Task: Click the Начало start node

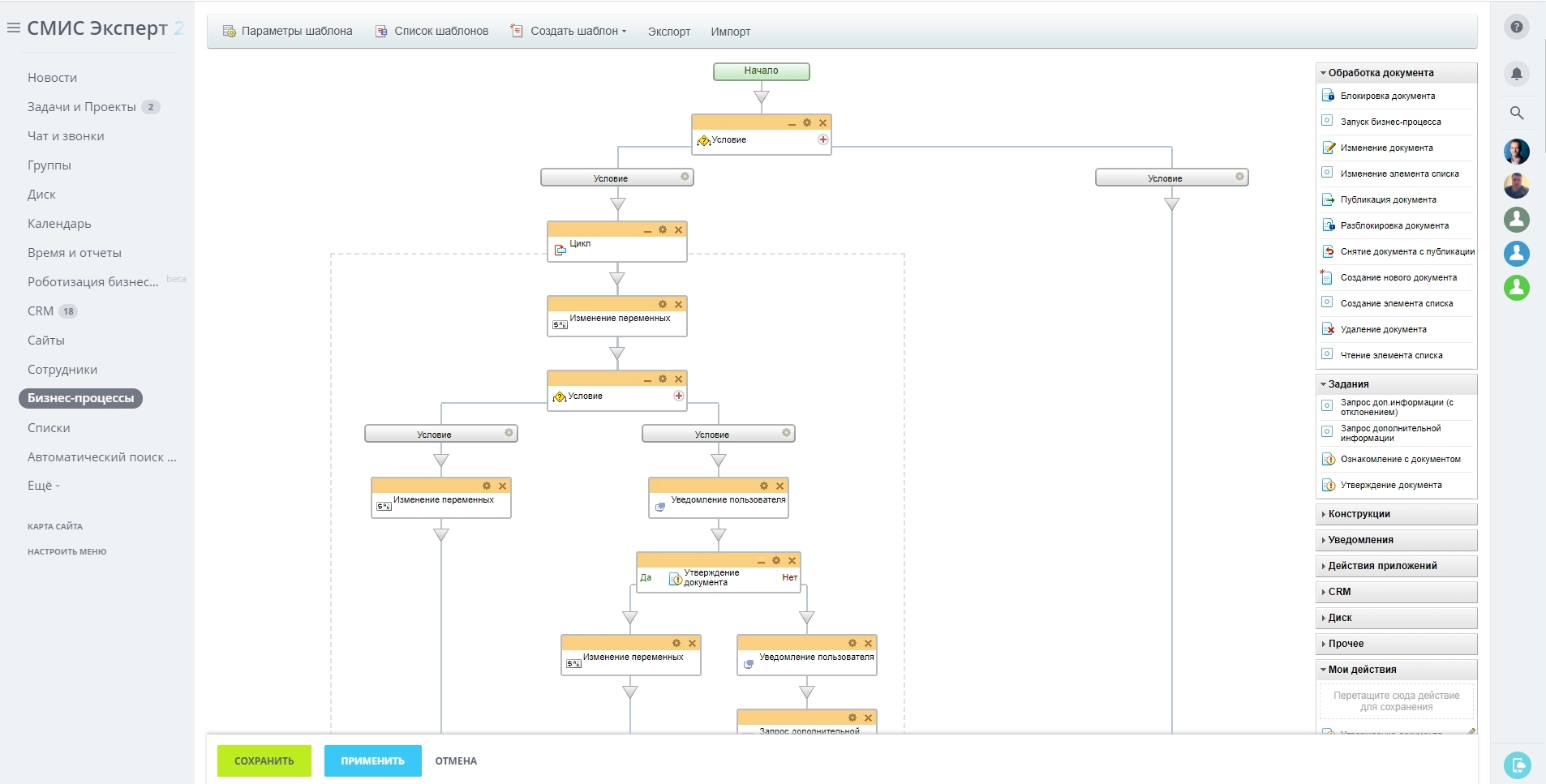Action: (761, 71)
